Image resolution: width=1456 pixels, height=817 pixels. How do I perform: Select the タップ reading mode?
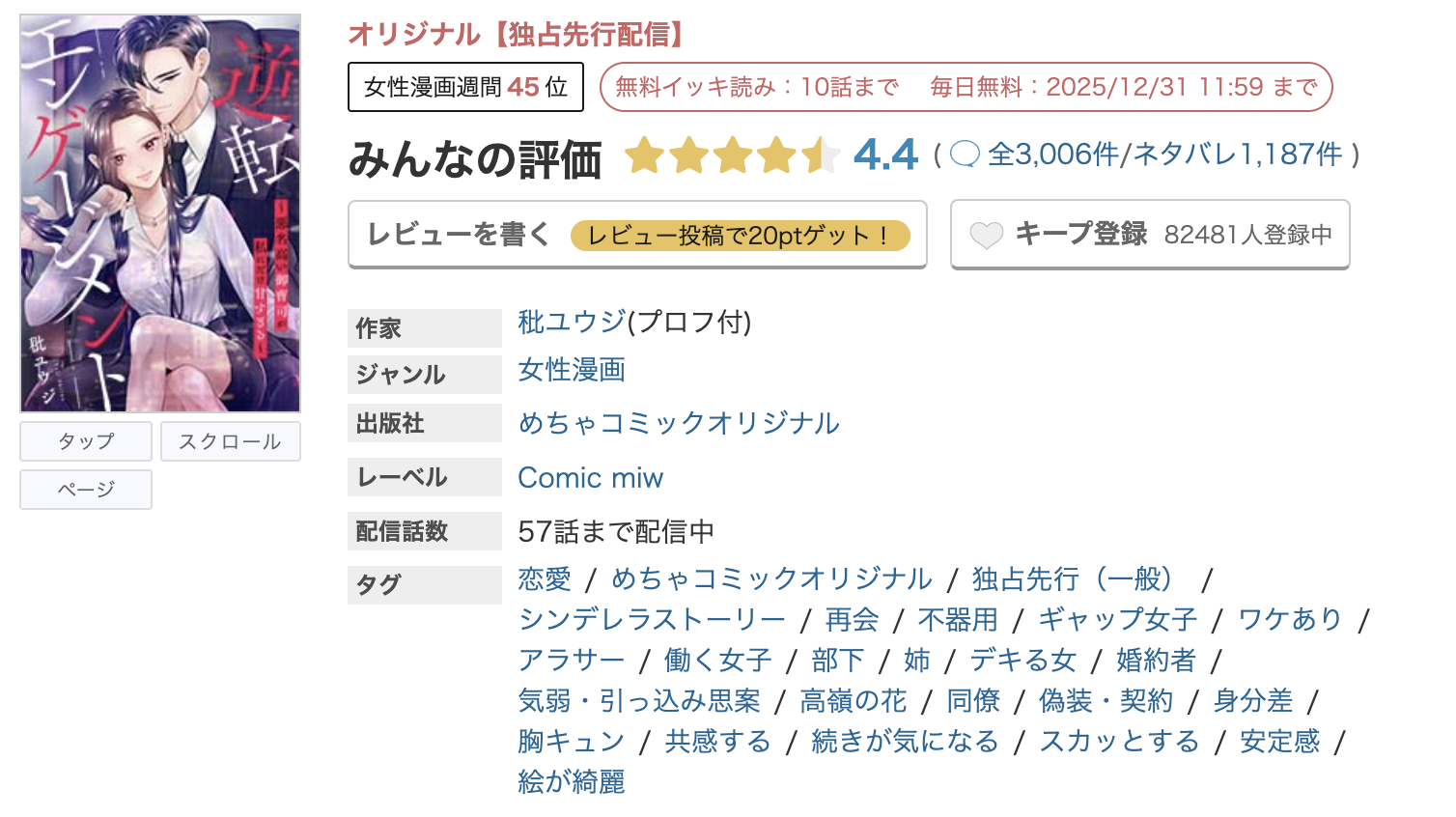[85, 440]
